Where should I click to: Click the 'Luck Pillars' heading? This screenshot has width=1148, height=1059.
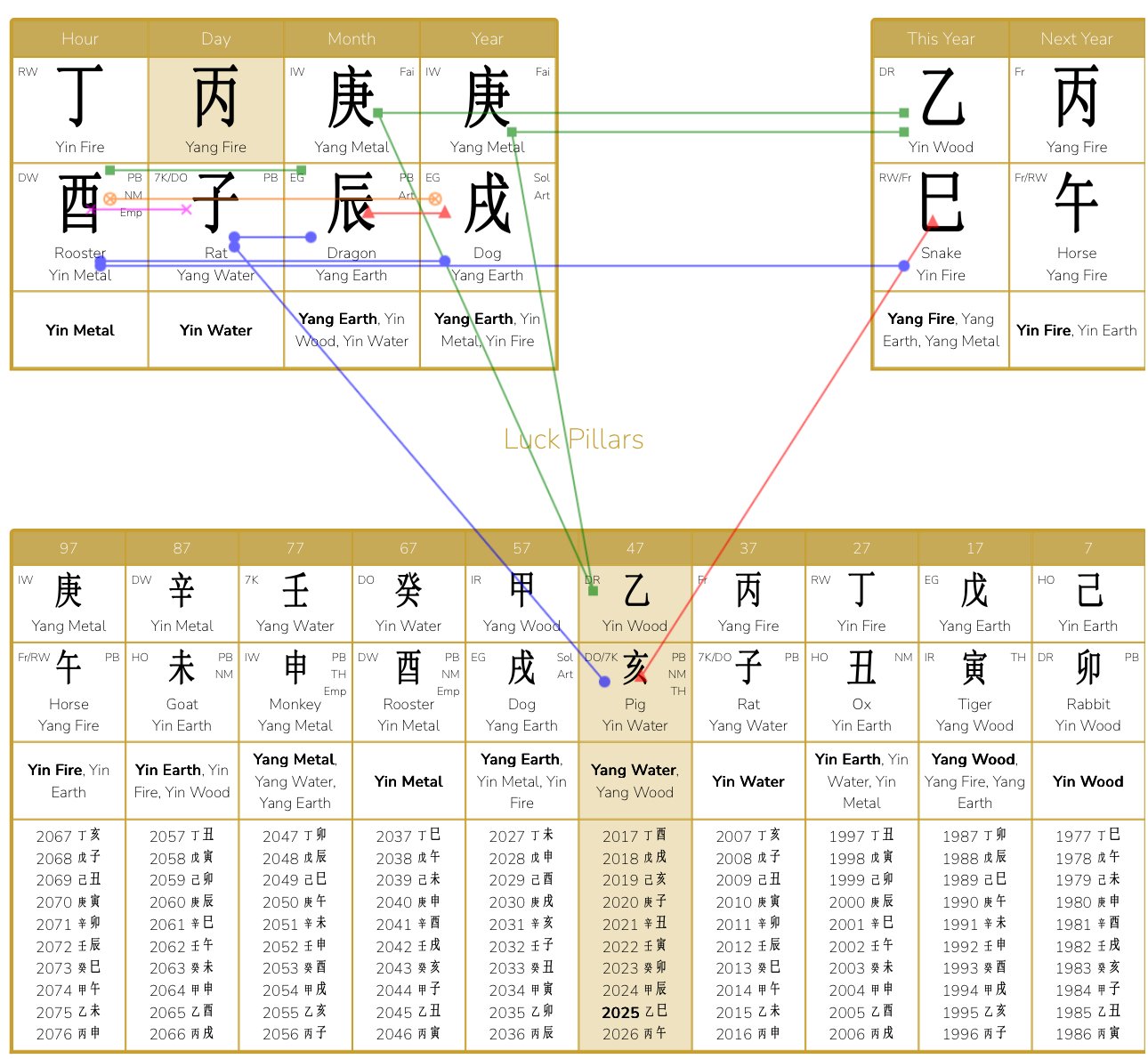pyautogui.click(x=573, y=439)
